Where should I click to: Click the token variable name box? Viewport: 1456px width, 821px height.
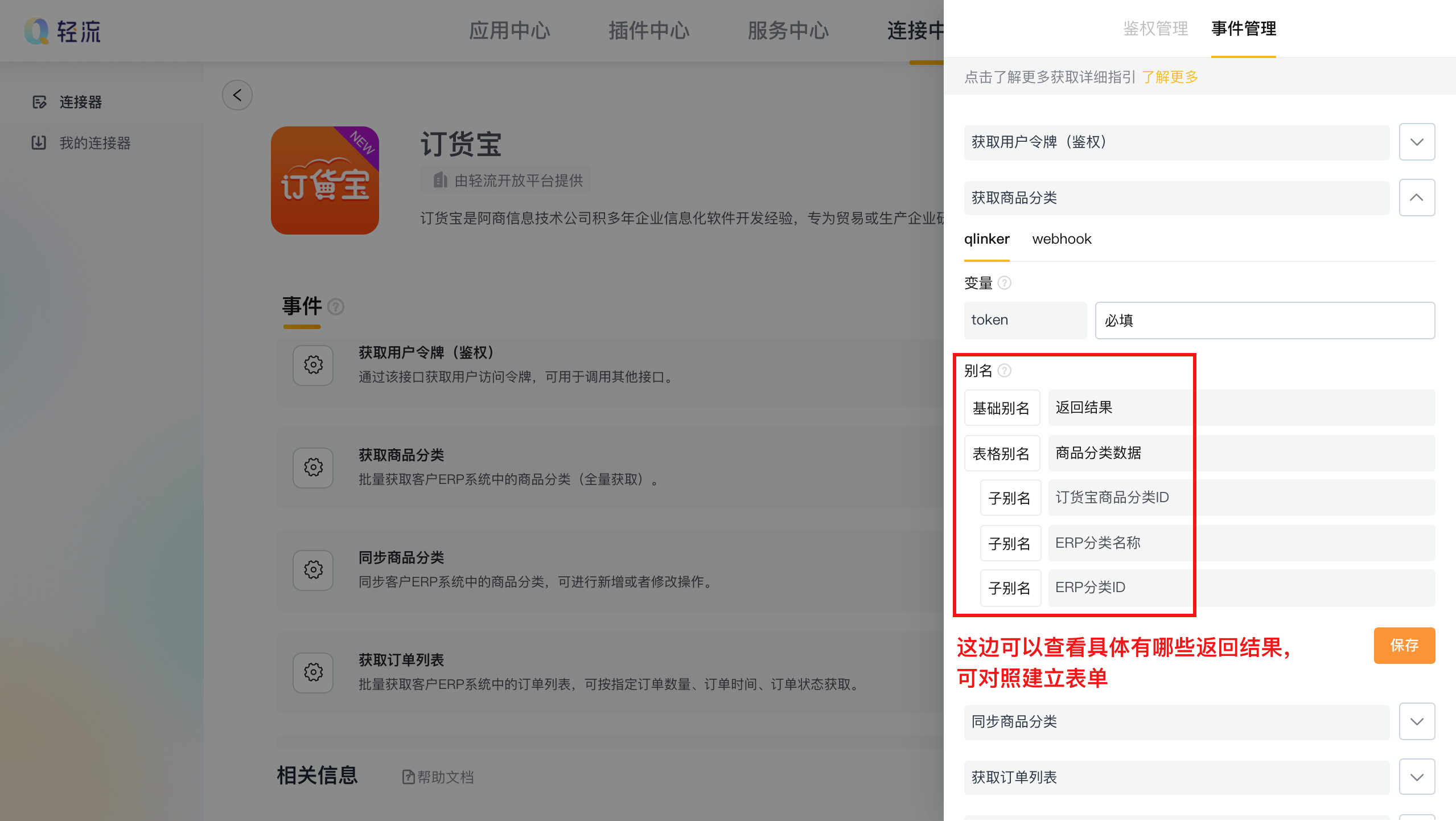coord(1025,321)
